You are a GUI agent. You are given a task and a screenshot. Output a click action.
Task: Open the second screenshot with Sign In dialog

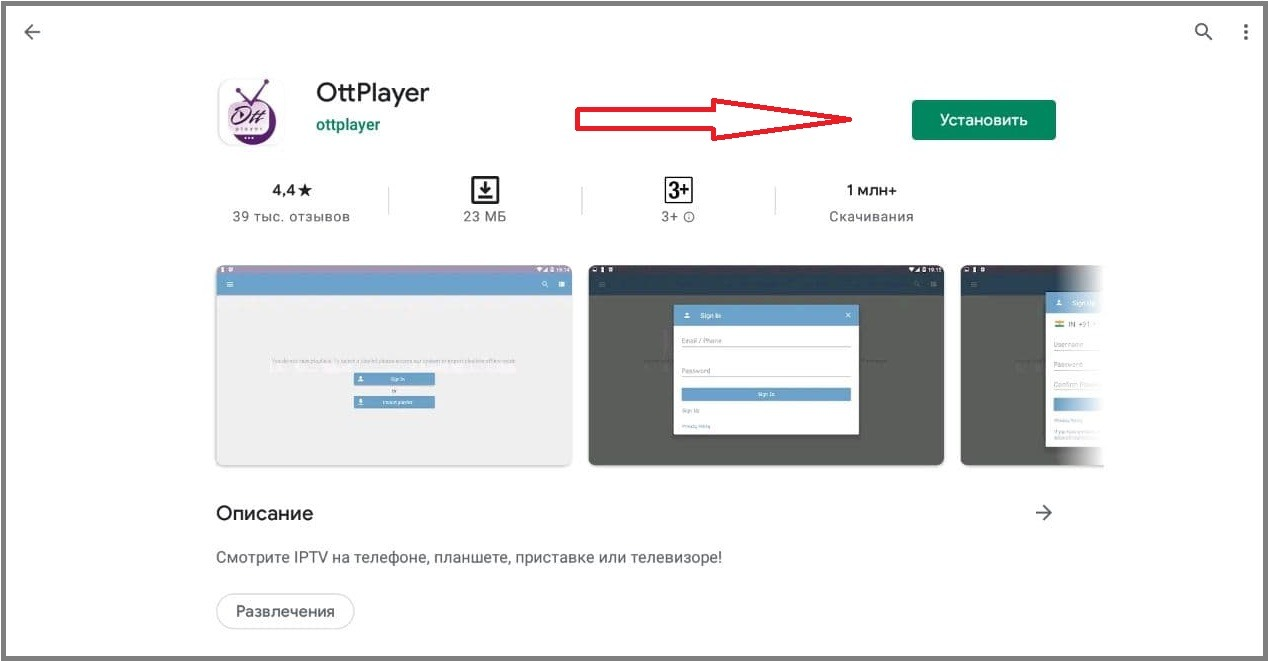(x=766, y=365)
